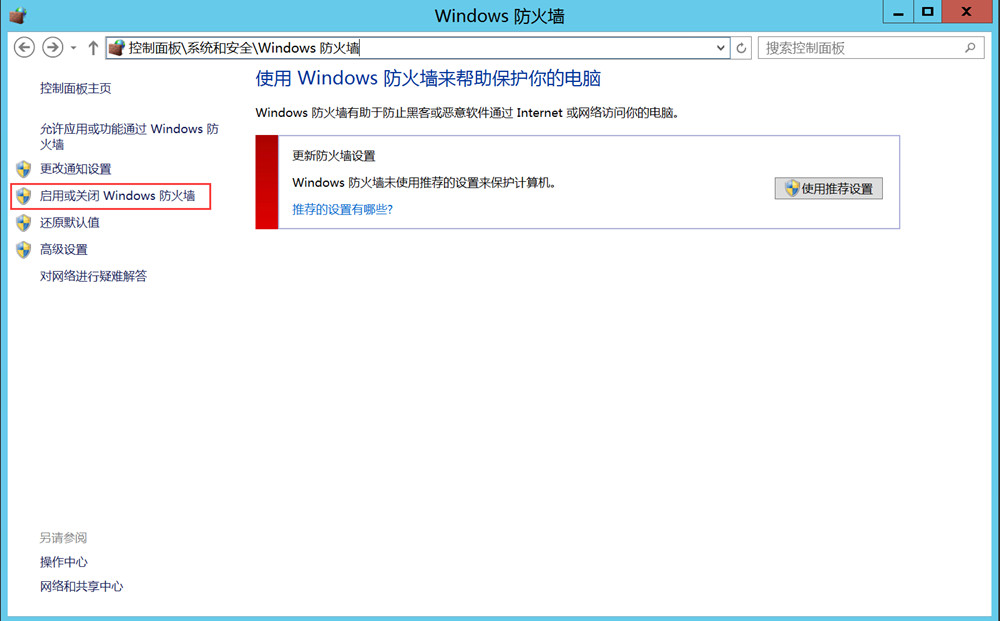Open 网络和共享中心 link

pyautogui.click(x=81, y=586)
